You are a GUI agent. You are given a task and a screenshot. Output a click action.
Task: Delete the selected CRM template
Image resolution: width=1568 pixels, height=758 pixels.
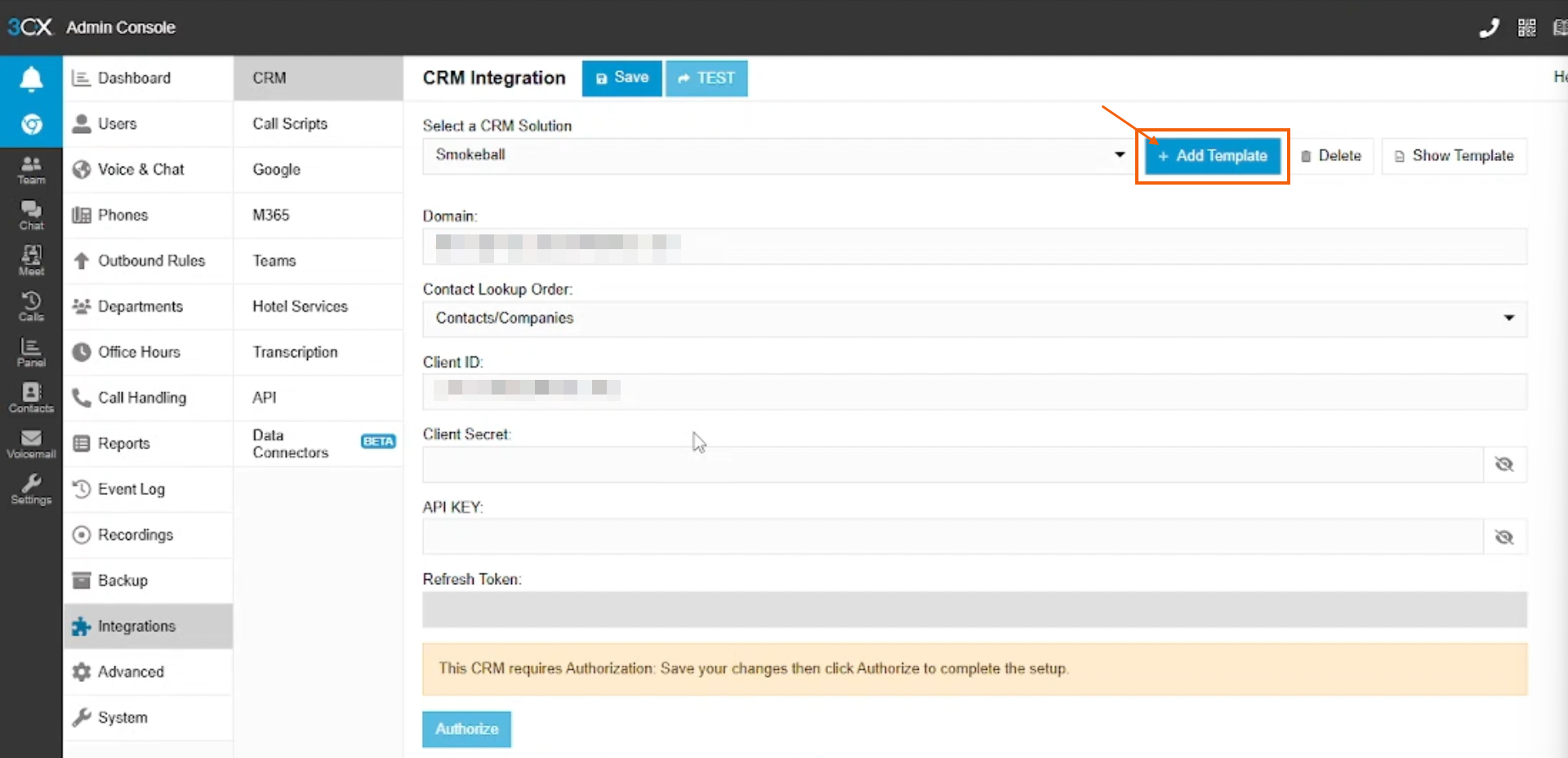pos(1331,156)
